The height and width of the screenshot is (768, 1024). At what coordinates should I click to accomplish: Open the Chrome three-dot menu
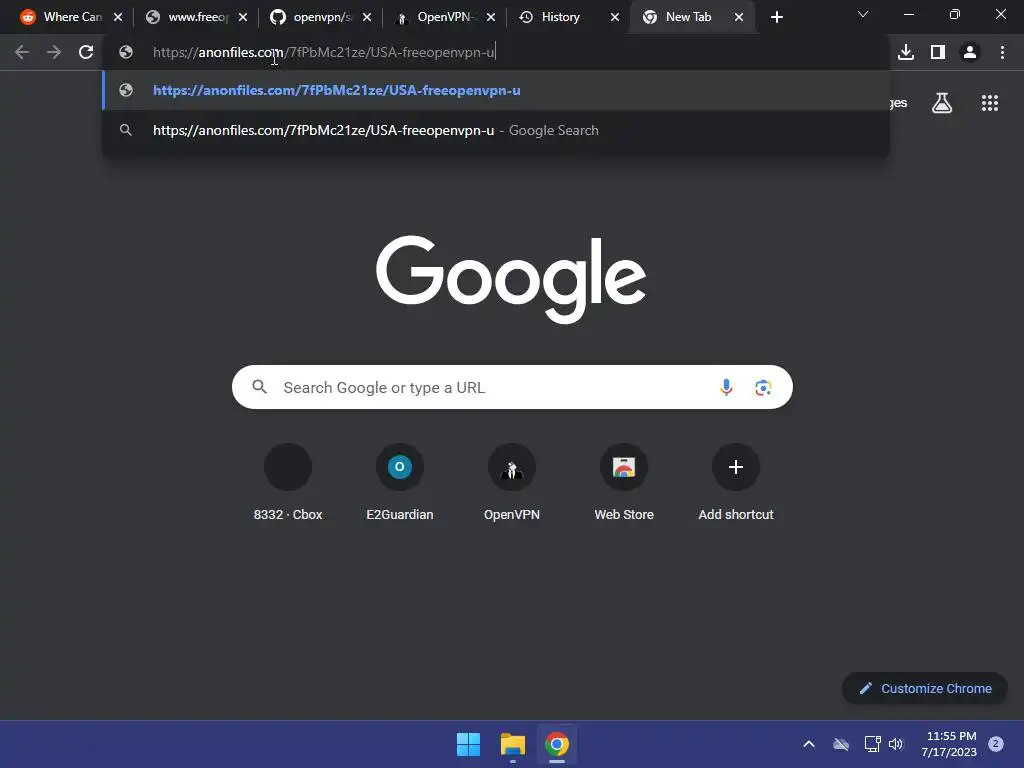pyautogui.click(x=1002, y=52)
